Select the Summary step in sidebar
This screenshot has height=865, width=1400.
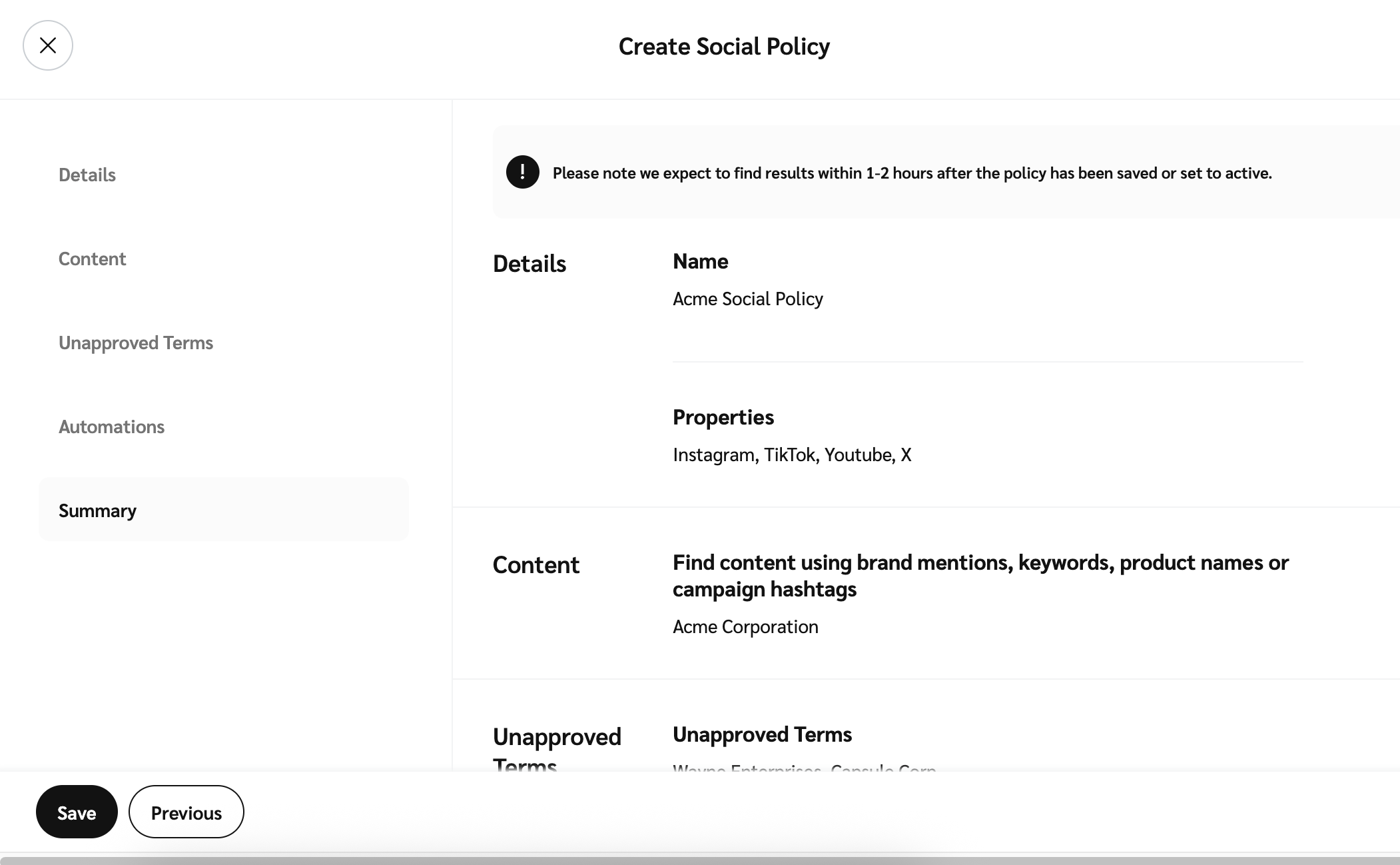97,510
